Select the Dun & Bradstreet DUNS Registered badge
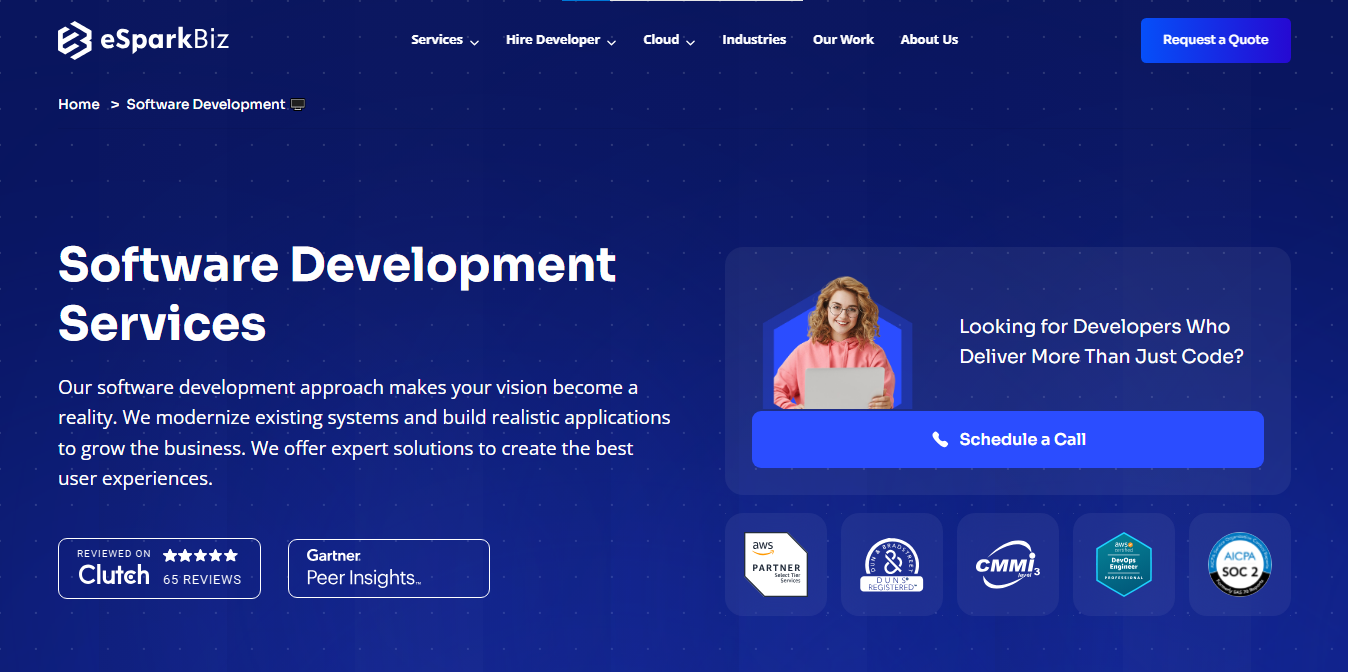Image resolution: width=1348 pixels, height=672 pixels. tap(891, 564)
